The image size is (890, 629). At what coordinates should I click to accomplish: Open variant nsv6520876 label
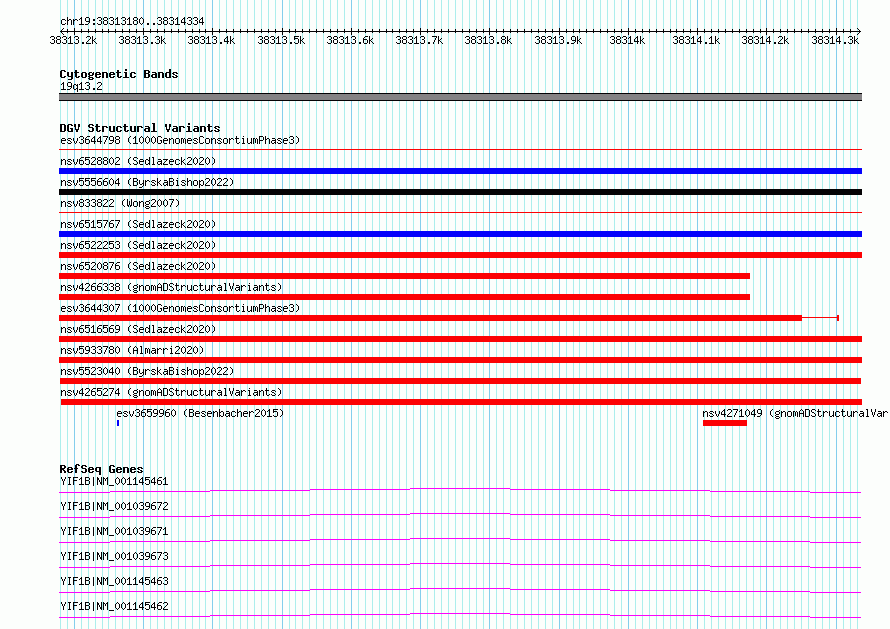pos(138,266)
